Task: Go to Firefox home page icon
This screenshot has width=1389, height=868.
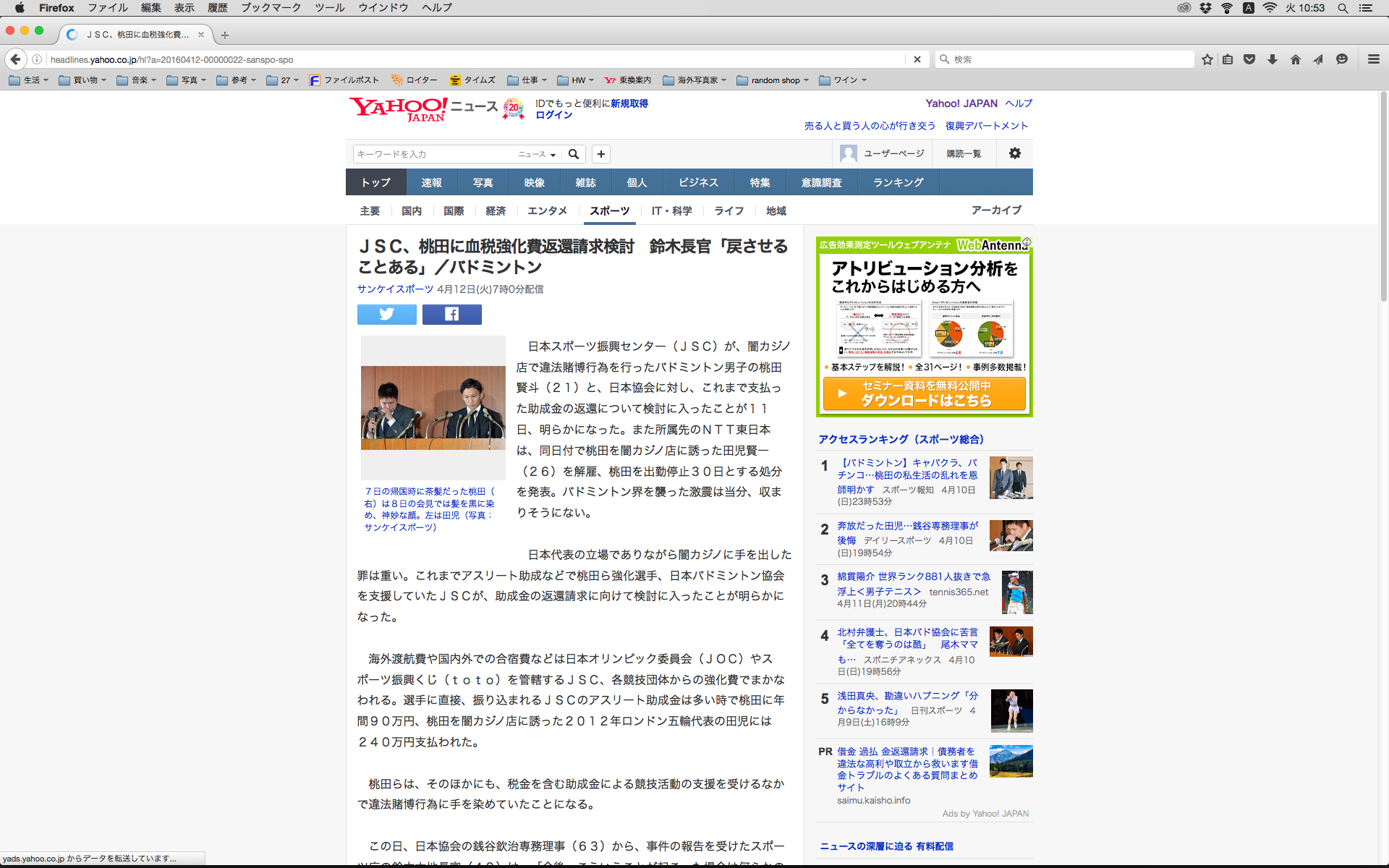Action: [x=1295, y=59]
